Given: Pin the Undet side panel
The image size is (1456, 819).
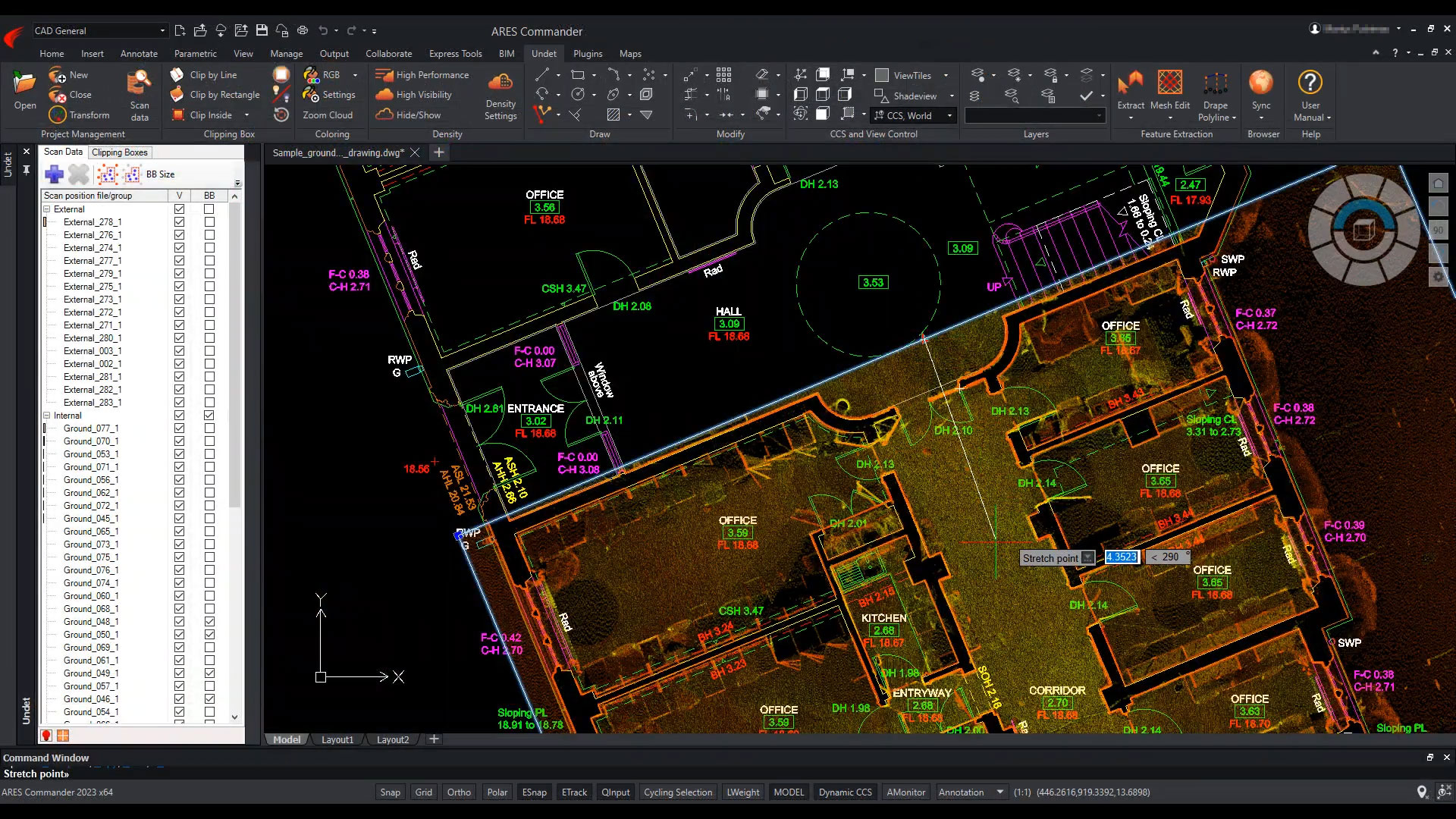Looking at the screenshot, I should [x=27, y=170].
